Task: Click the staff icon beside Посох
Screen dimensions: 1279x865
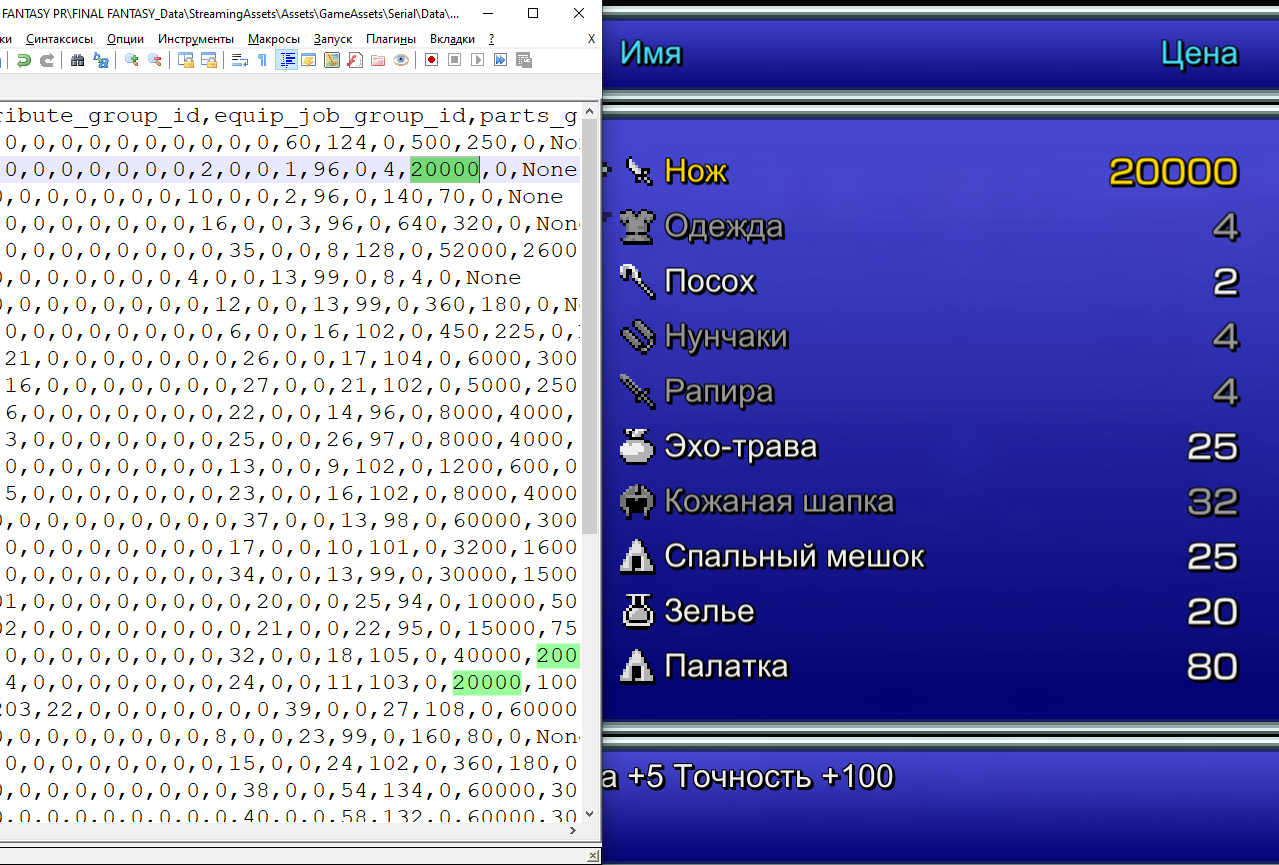Action: (638, 281)
